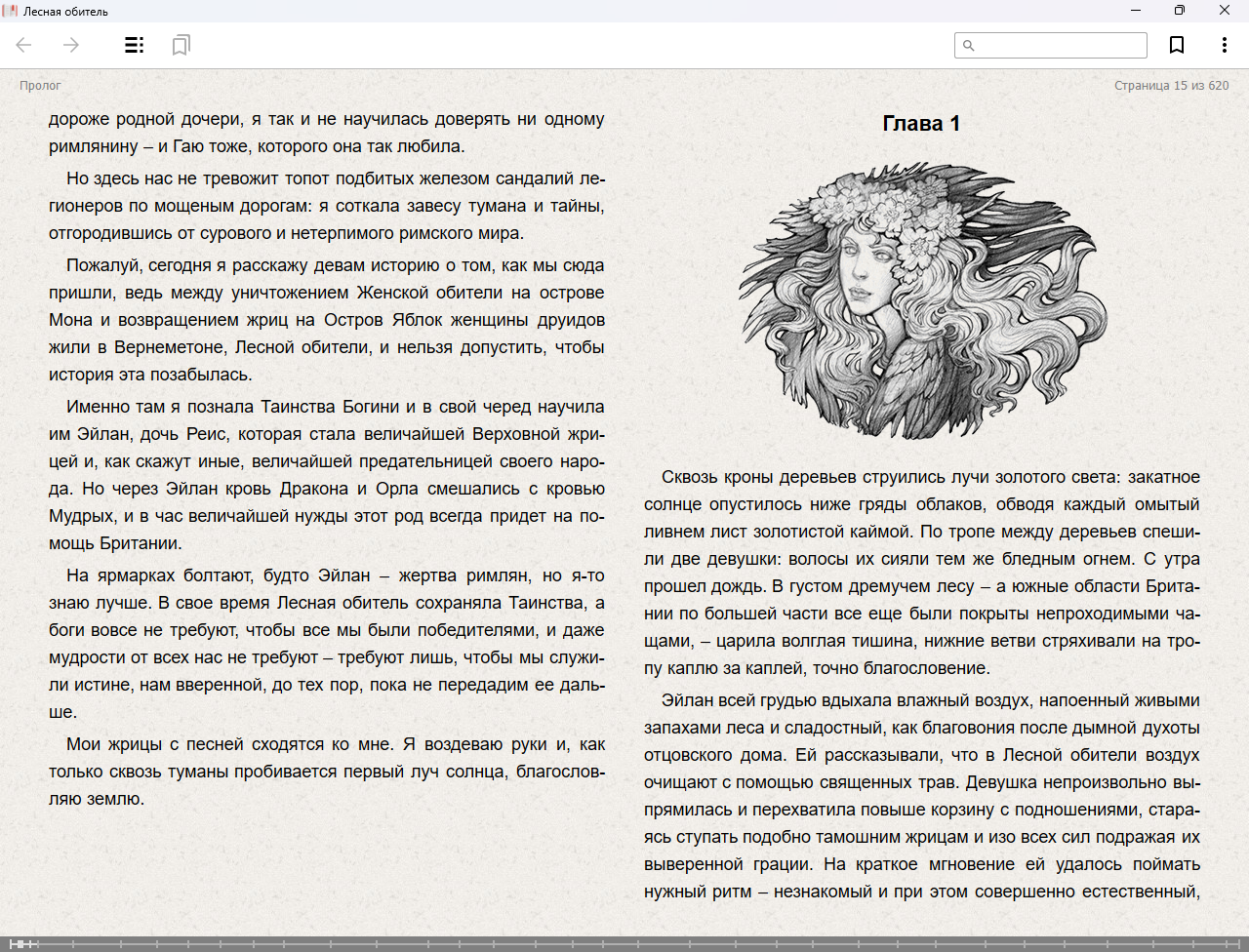
Task: Go back with the left arrow button
Action: click(x=24, y=45)
